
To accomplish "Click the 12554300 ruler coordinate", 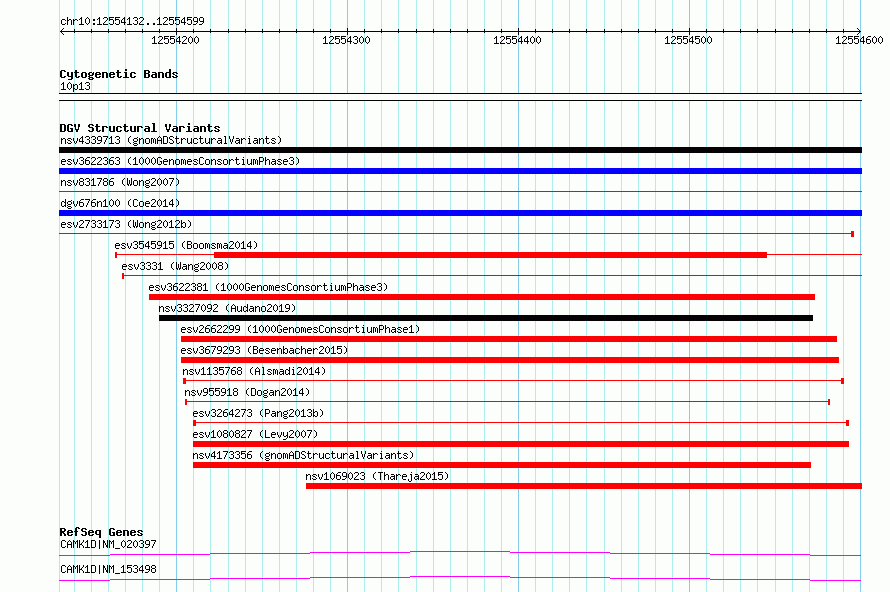I will click(346, 40).
